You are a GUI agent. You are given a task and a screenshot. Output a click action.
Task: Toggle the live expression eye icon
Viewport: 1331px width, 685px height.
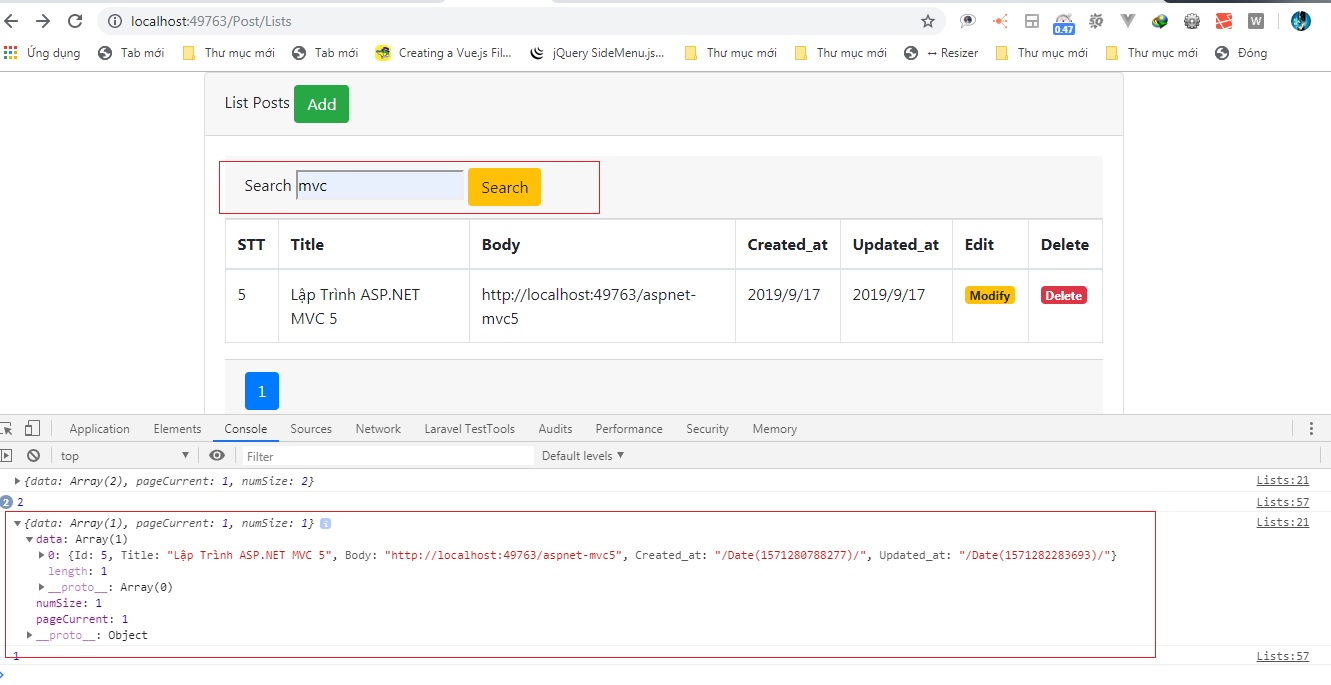217,455
